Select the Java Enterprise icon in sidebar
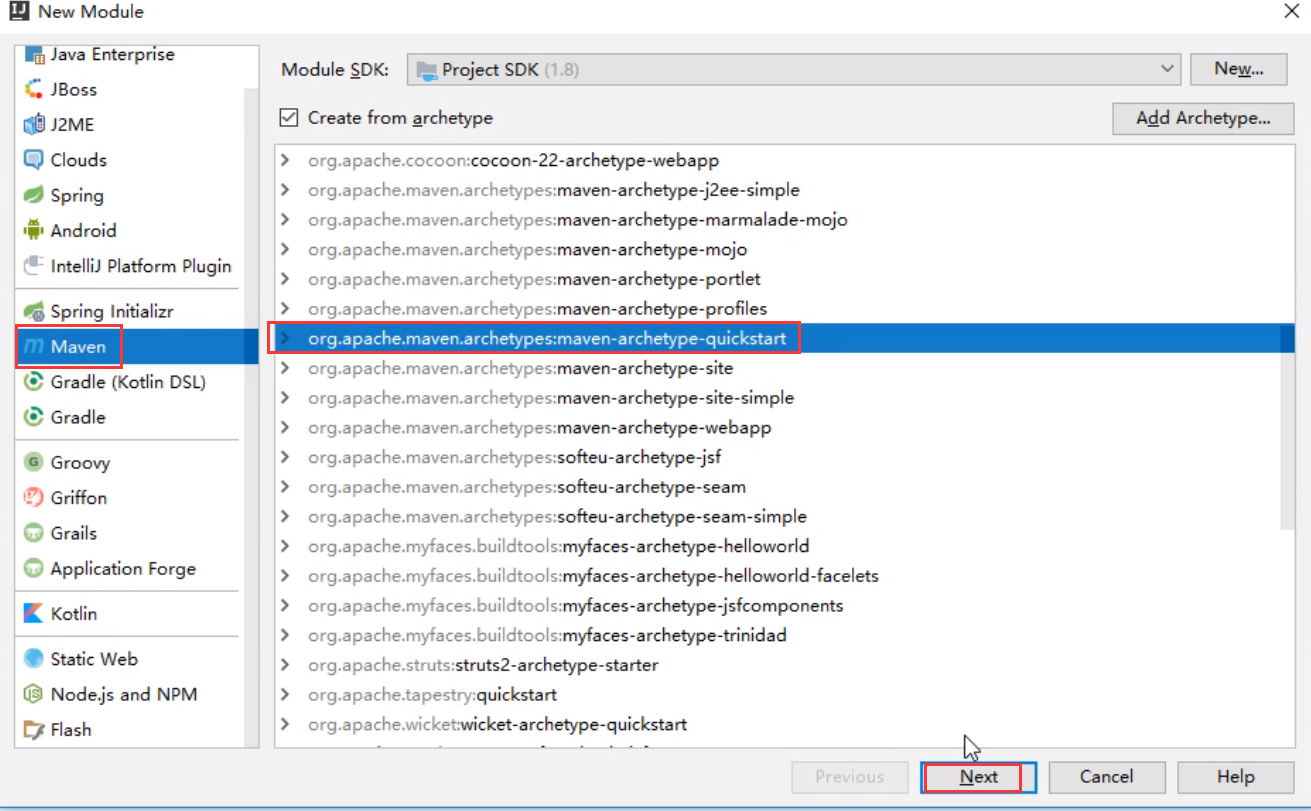The width and height of the screenshot is (1311, 811). pos(34,54)
